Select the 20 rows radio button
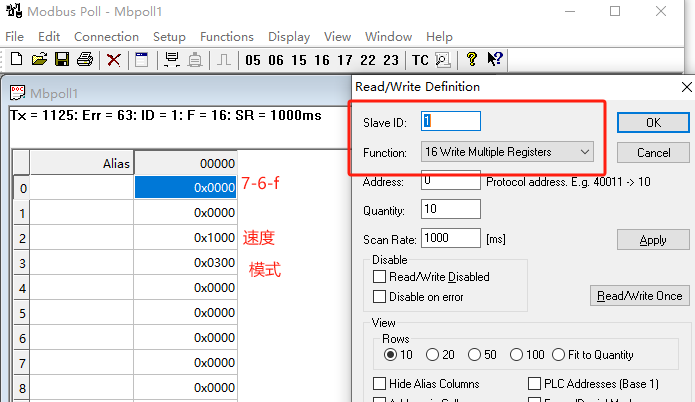695x402 pixels. tap(432, 355)
